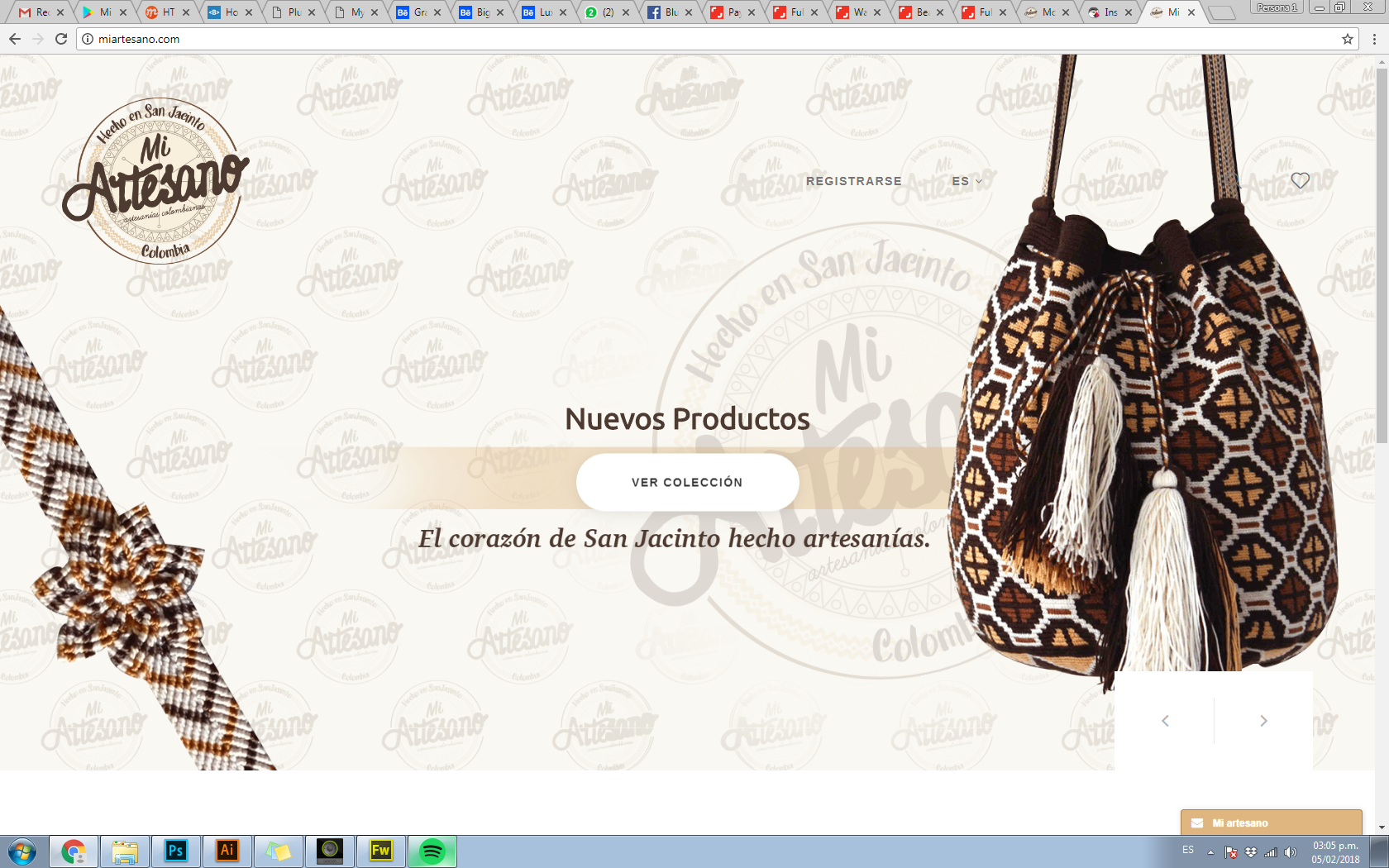Open network connections in the tray
The height and width of the screenshot is (868, 1389).
(x=1271, y=852)
